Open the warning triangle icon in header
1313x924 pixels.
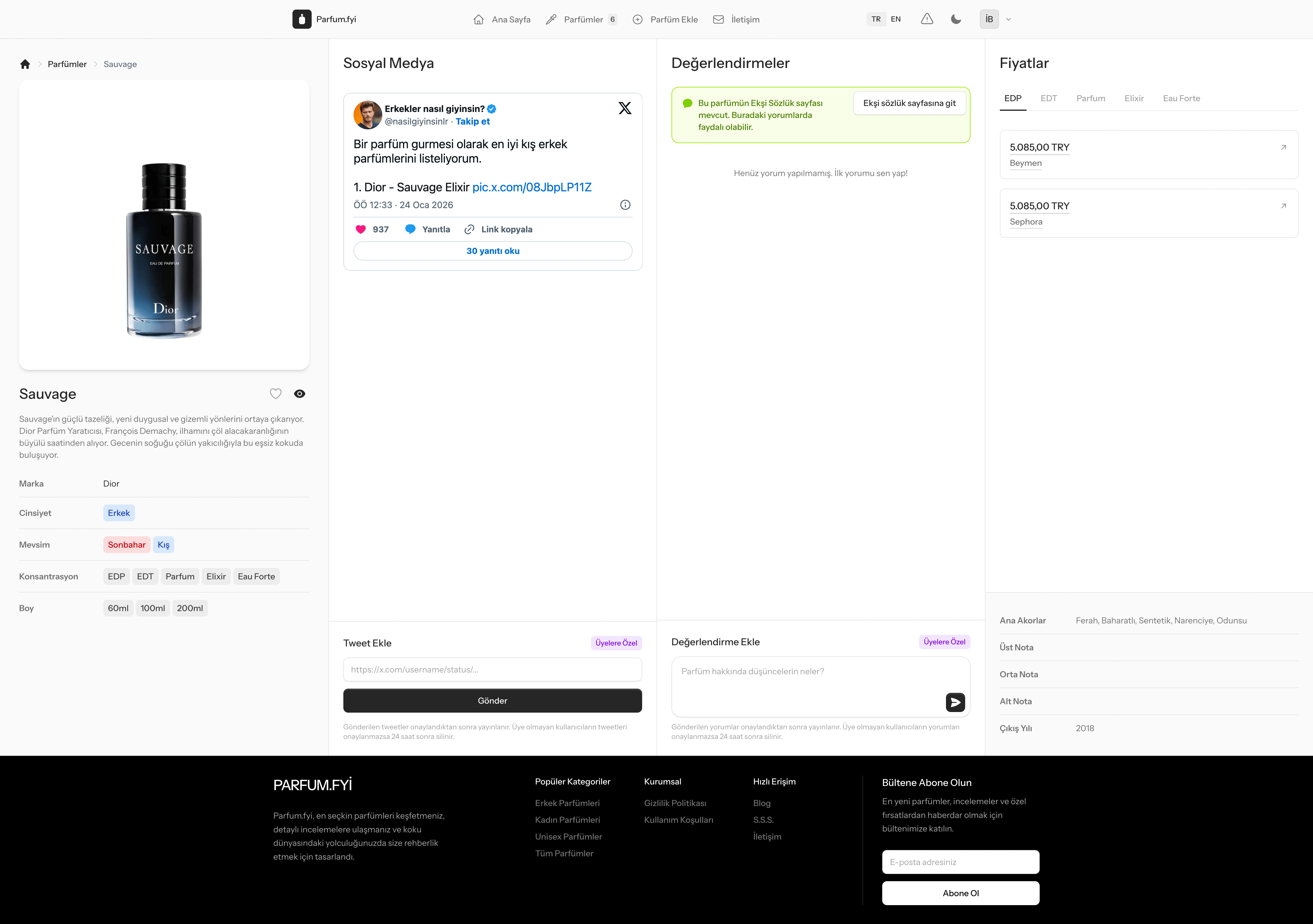927,19
